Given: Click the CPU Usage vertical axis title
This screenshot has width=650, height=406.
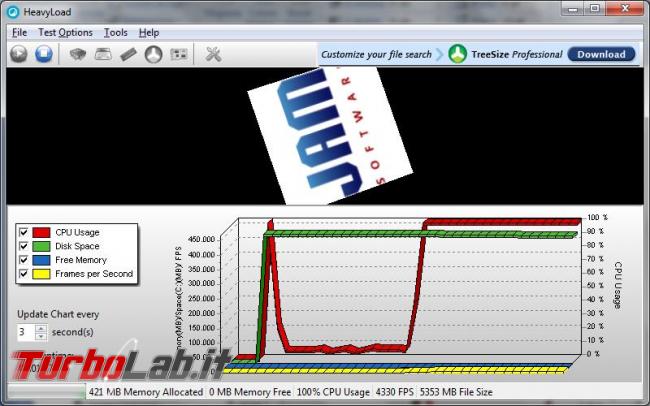Looking at the screenshot, I should point(617,285).
